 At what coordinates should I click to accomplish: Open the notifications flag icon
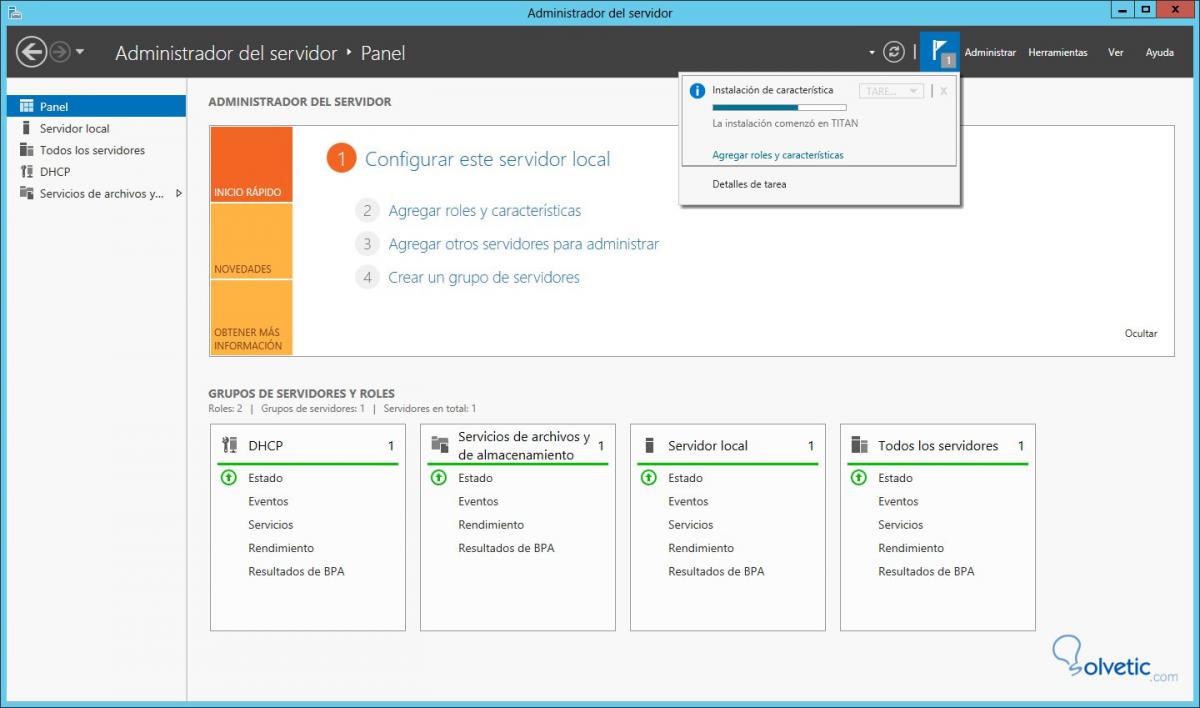[x=939, y=52]
